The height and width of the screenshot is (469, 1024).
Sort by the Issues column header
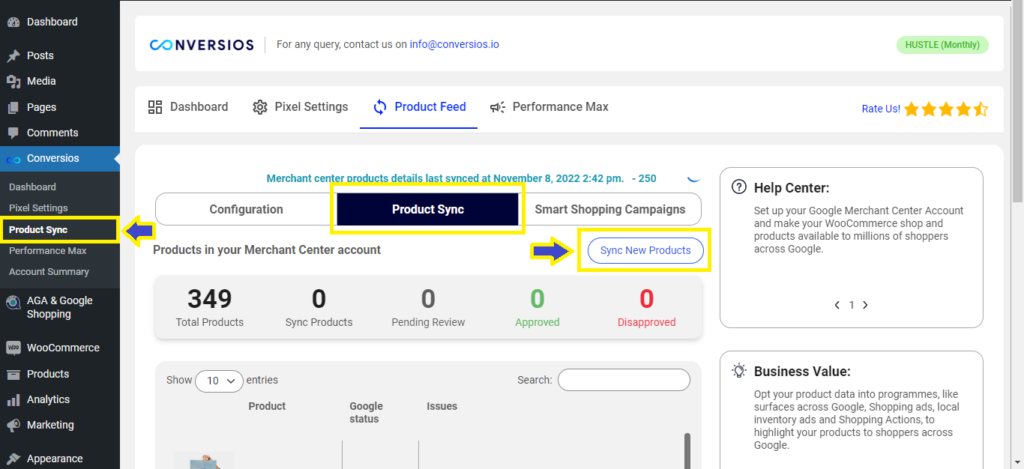point(442,406)
